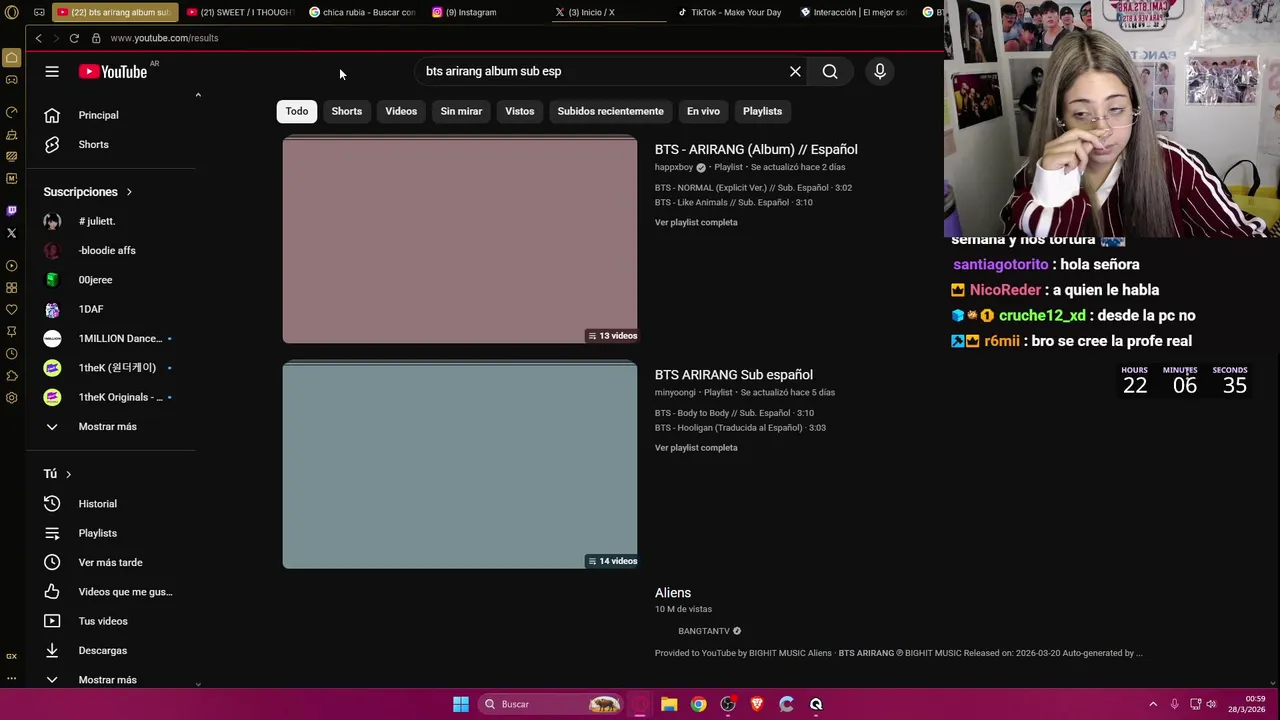Viewport: 1280px width, 720px height.
Task: Open GX Corner gamepad icon in sidebar
Action: tap(11, 80)
